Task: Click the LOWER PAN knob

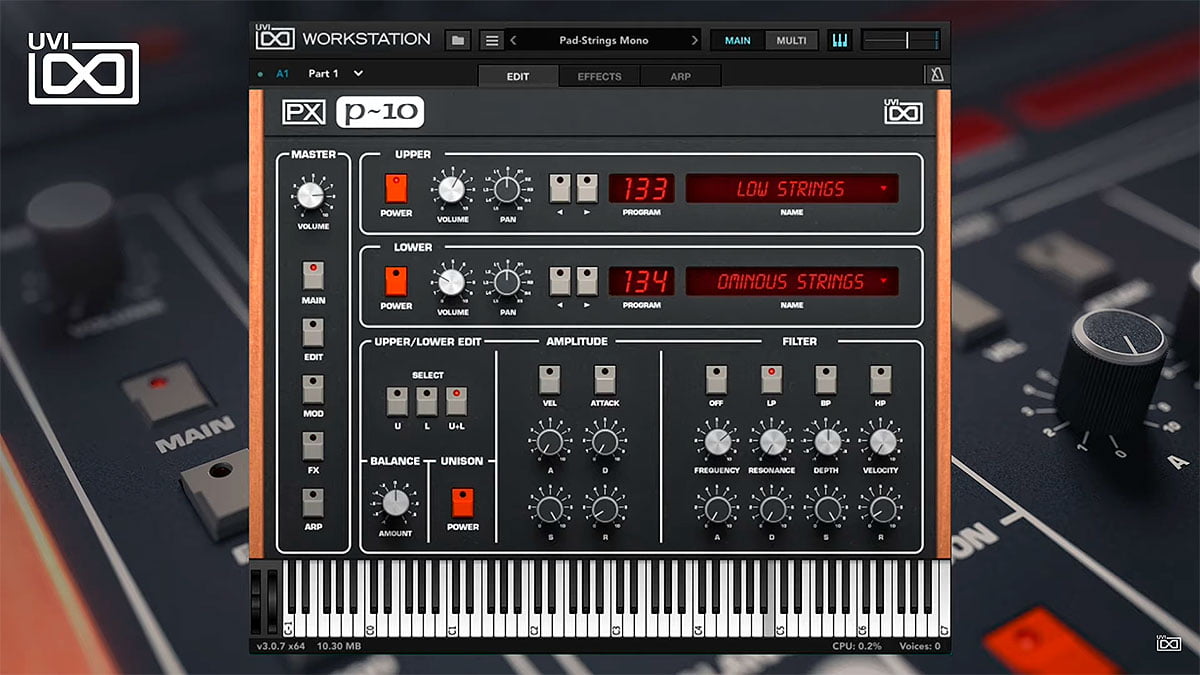Action: click(507, 281)
